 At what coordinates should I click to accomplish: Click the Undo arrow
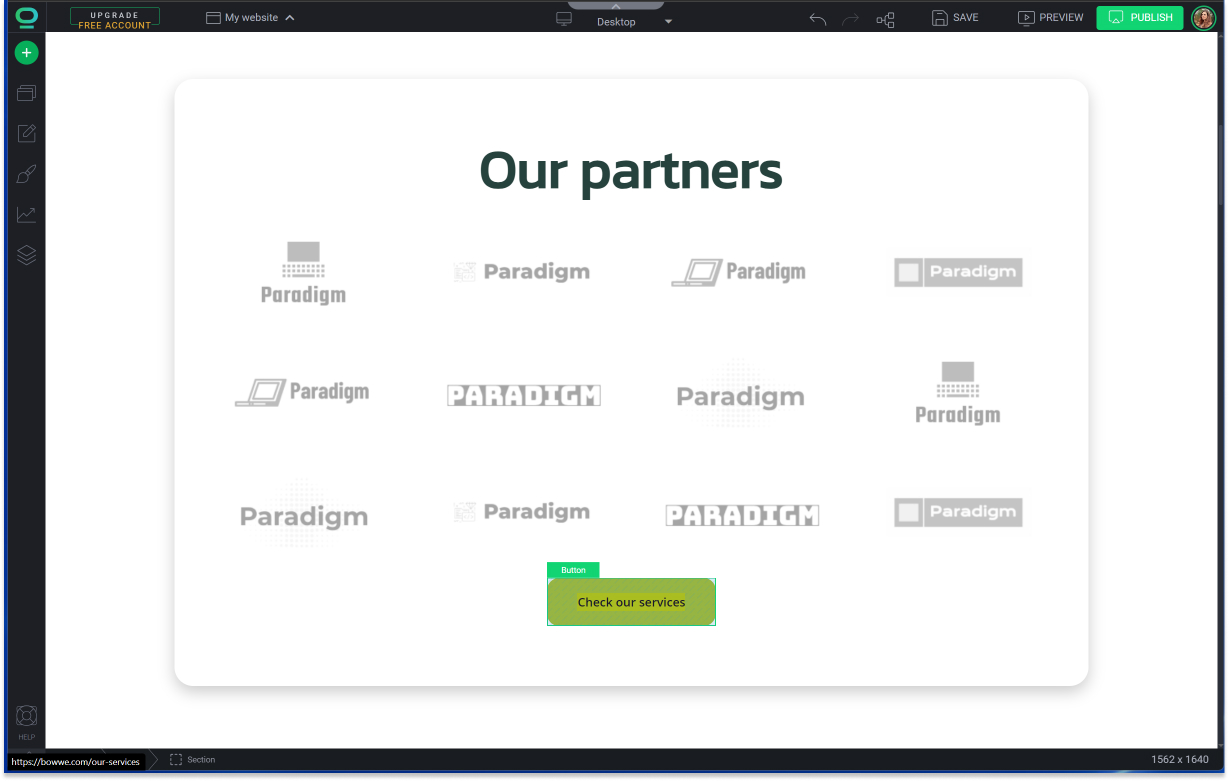818,18
